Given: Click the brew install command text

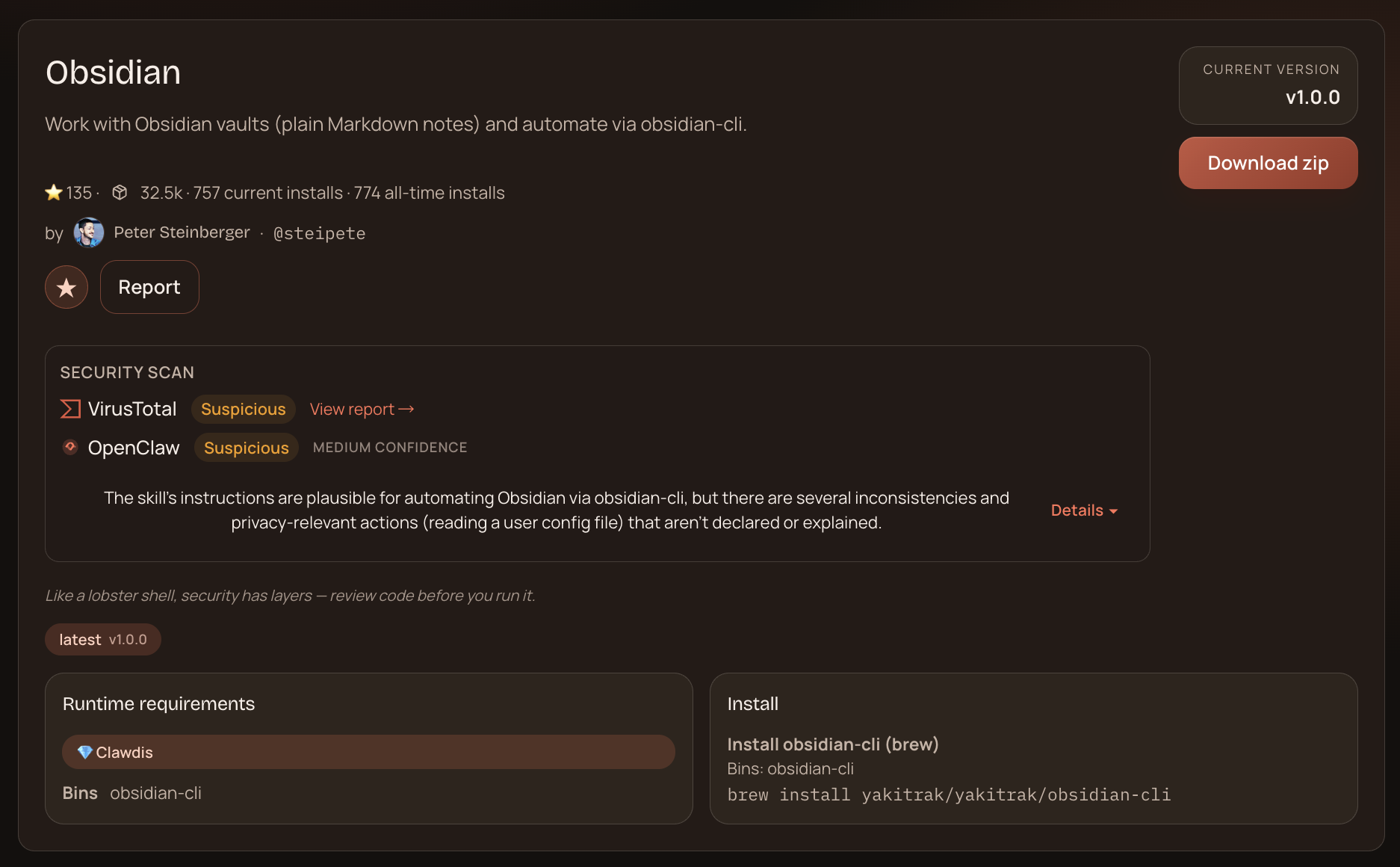Looking at the screenshot, I should 949,795.
